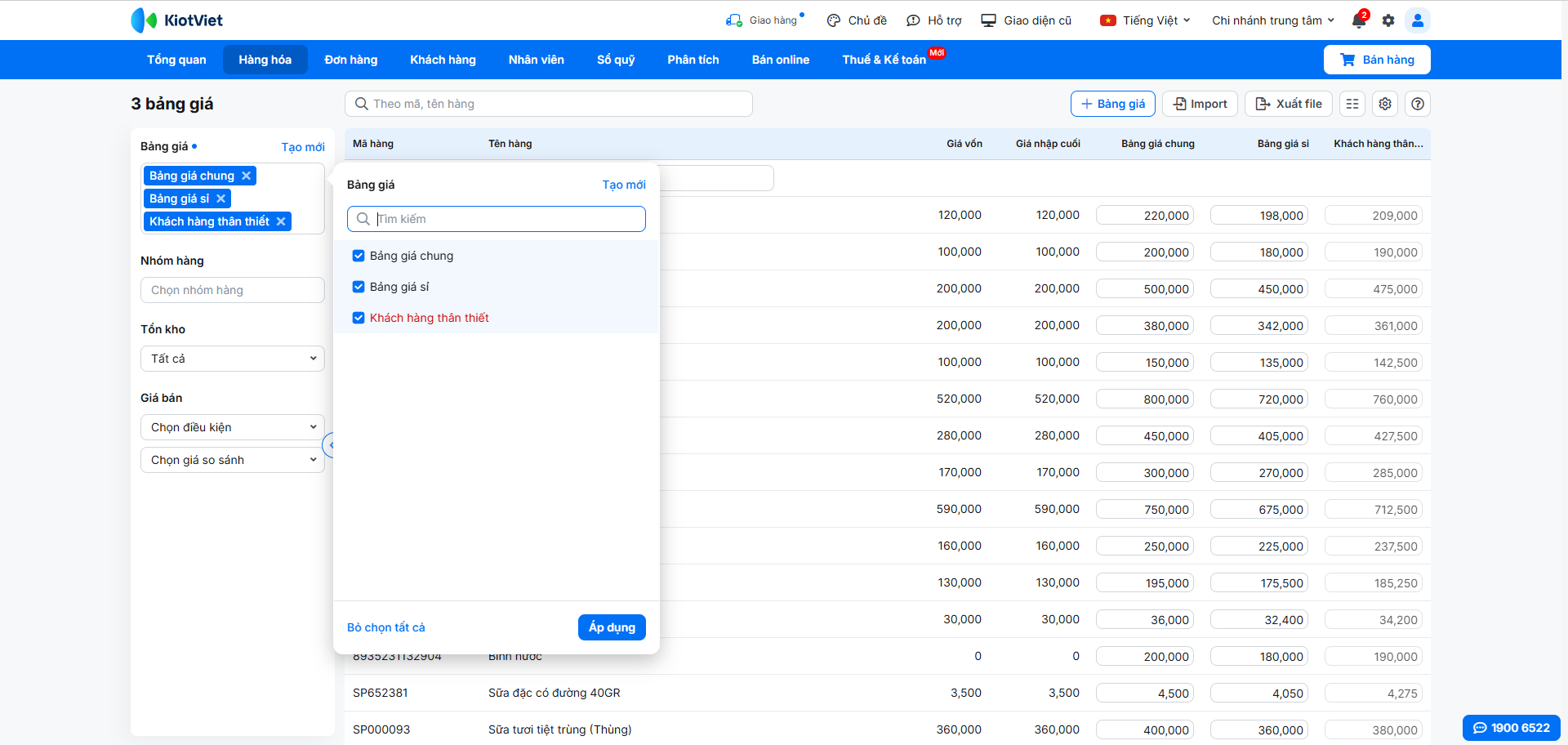Open the column display toggle icon
This screenshot has width=1568, height=745.
pos(1352,104)
